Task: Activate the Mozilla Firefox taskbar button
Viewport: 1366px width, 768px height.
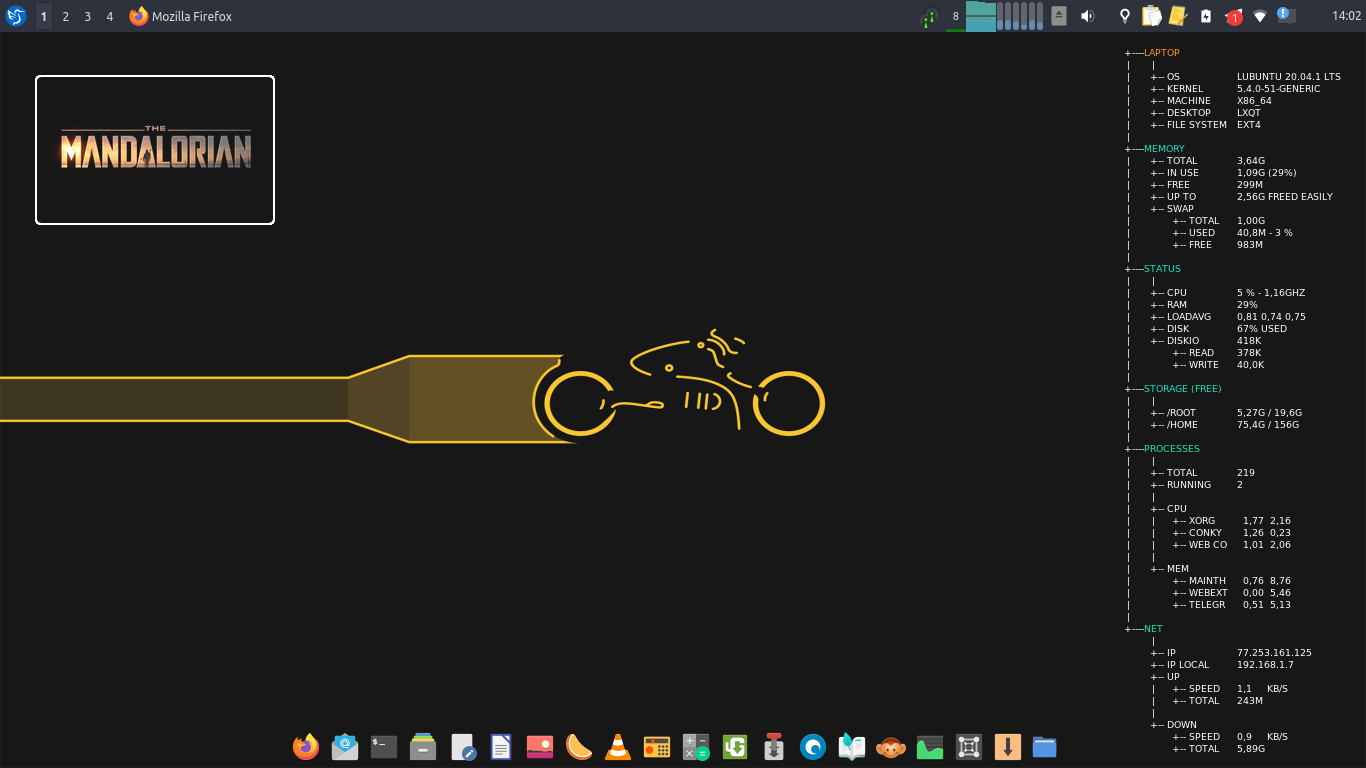Action: (x=181, y=16)
